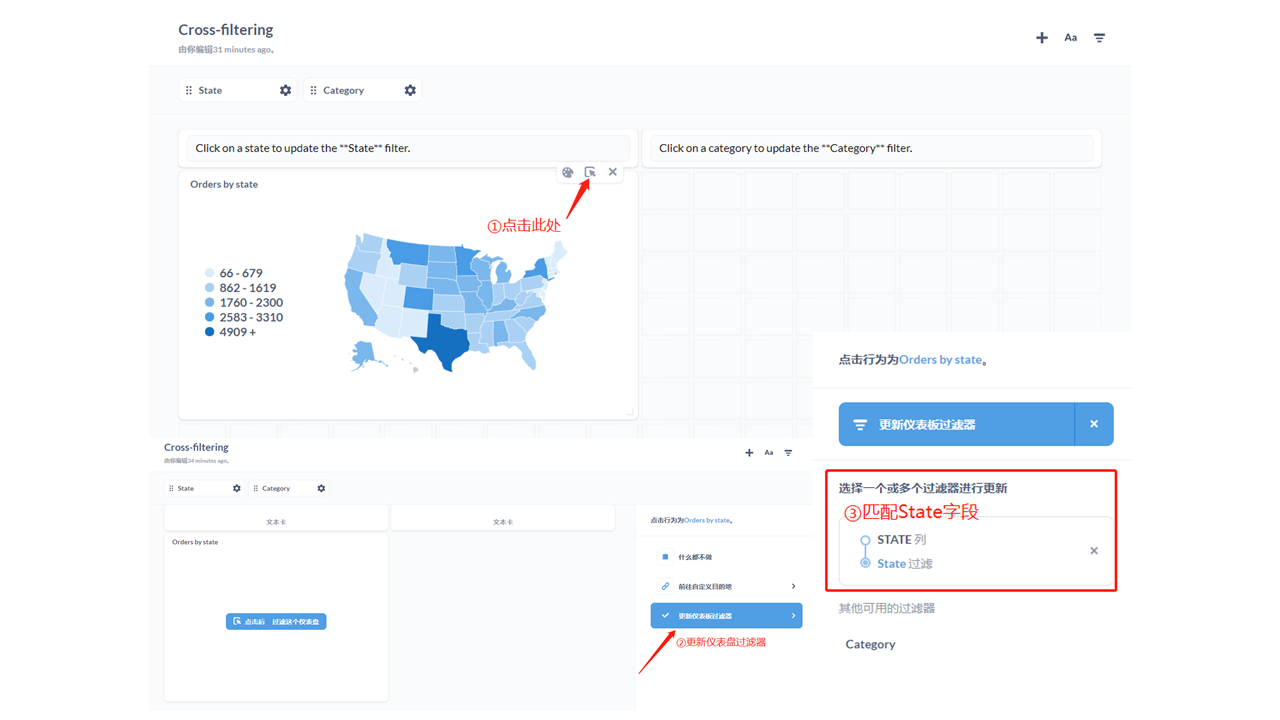Click the + icon in the top-right toolbar
Screen dimensions: 1280x720
click(1041, 37)
